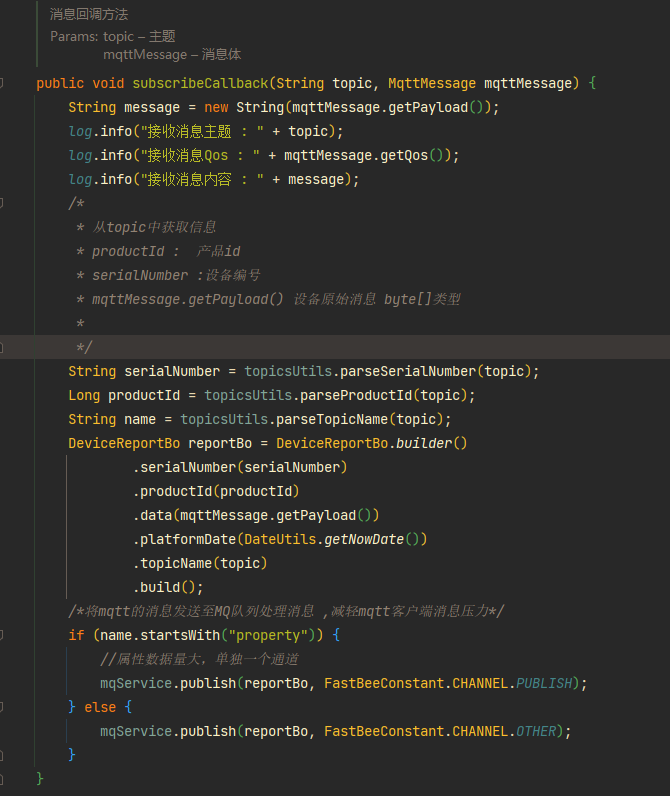Screen dimensions: 670x796
Task: Click the 消息回调方法 doc comment text
Action: tap(89, 14)
